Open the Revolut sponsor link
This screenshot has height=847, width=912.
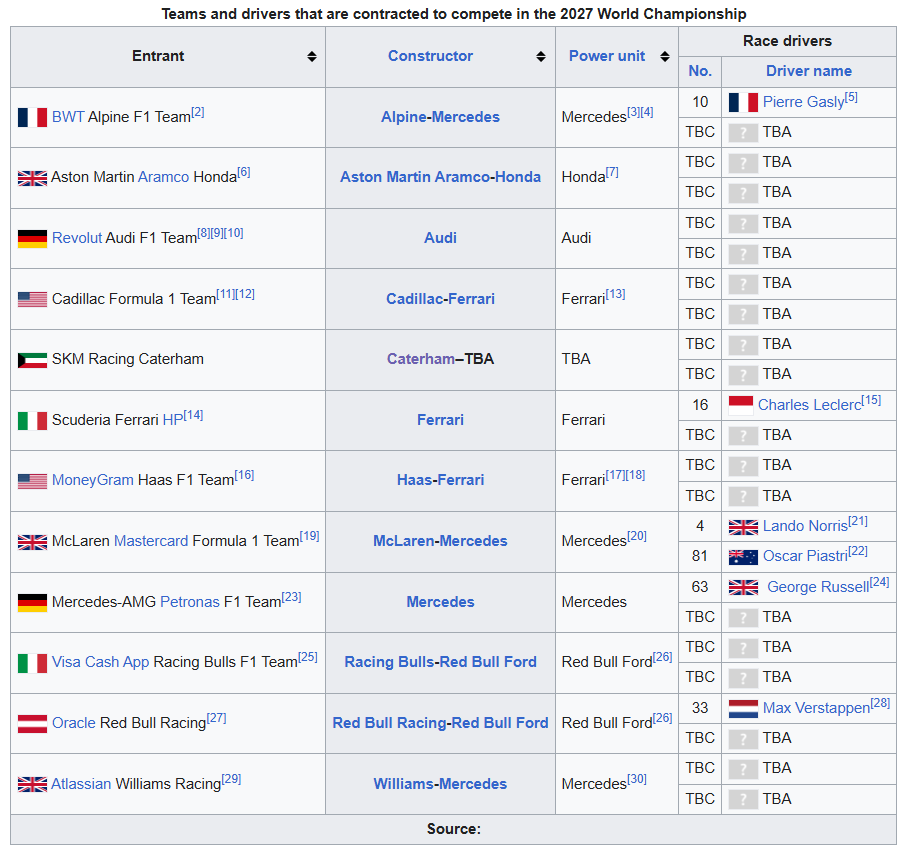coord(77,238)
